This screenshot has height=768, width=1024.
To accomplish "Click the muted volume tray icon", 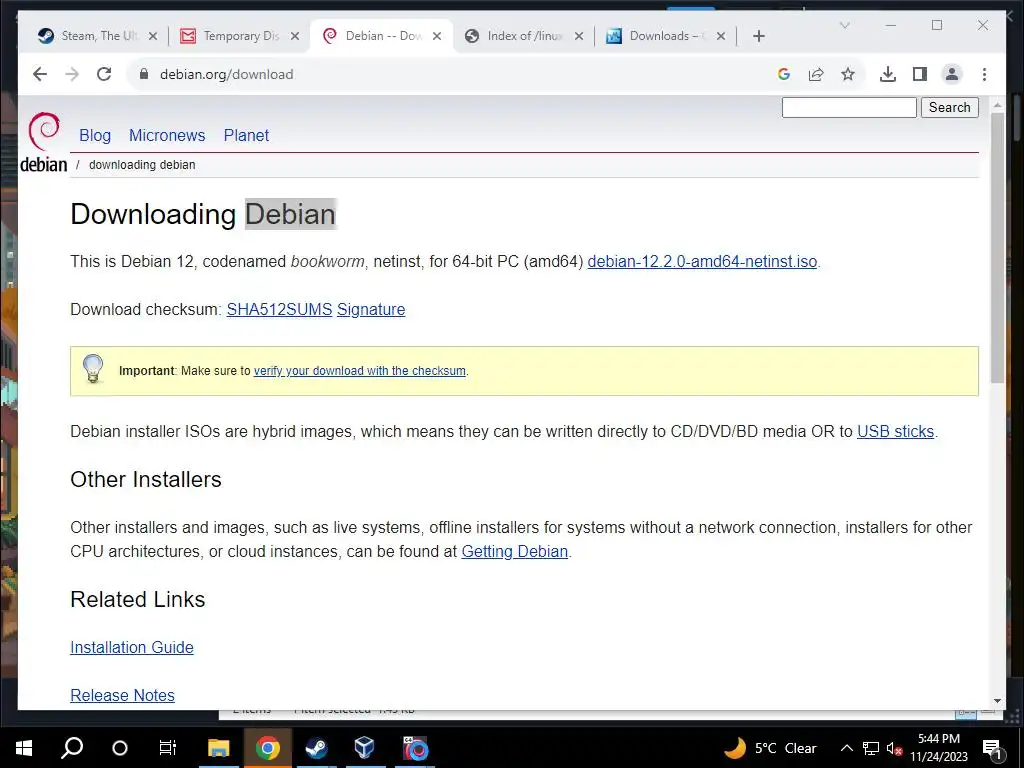I will click(895, 748).
